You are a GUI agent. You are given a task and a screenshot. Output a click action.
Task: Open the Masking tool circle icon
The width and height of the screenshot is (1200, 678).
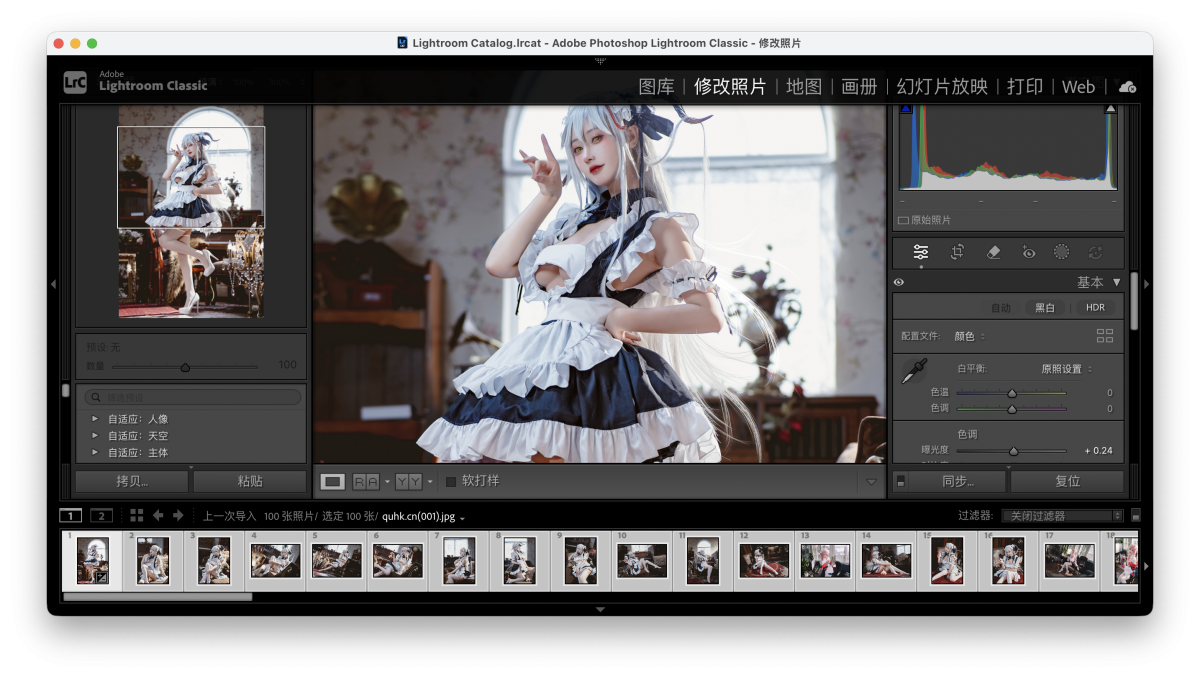click(x=1061, y=252)
